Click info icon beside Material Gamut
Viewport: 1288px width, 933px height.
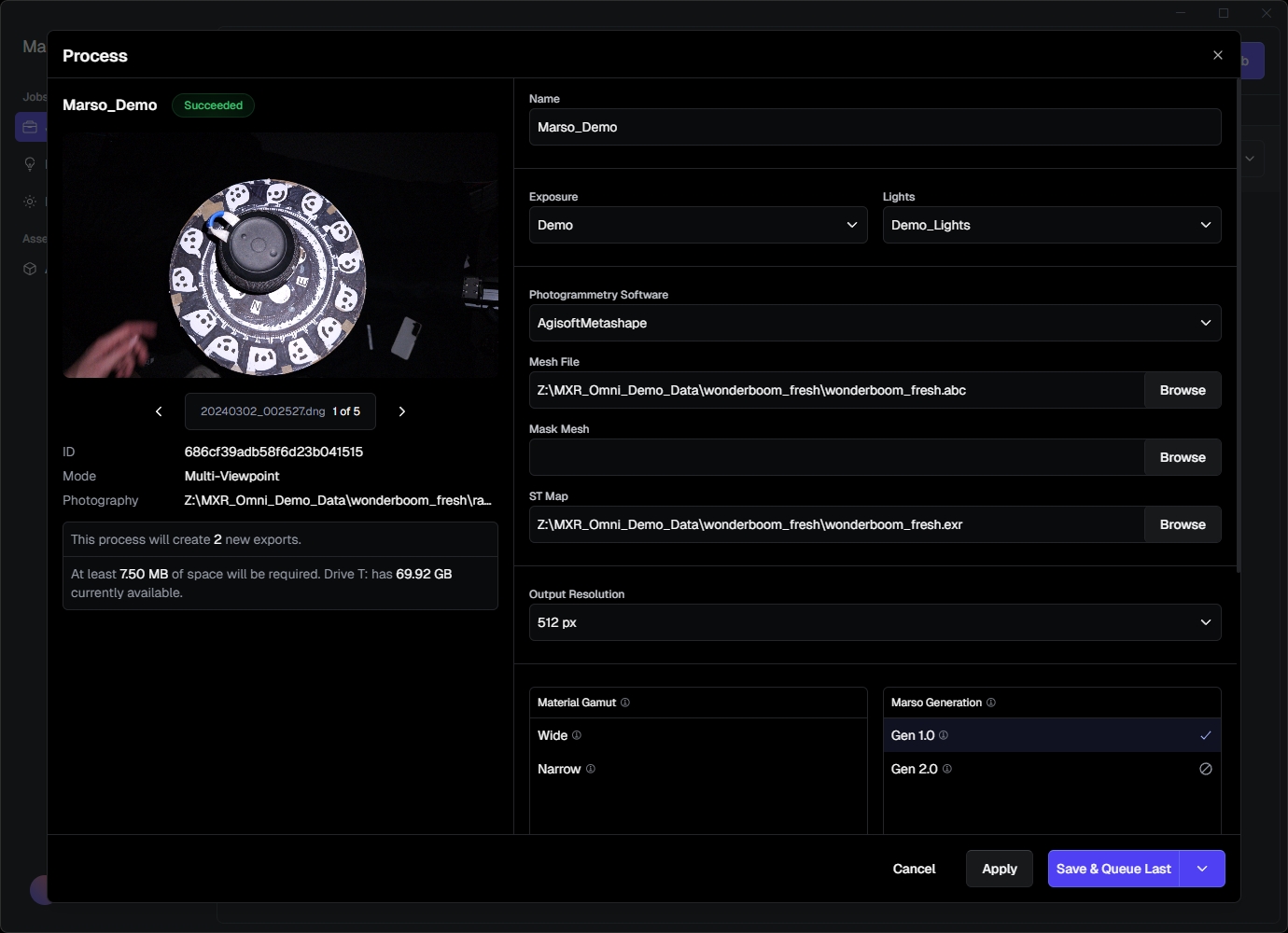[625, 703]
